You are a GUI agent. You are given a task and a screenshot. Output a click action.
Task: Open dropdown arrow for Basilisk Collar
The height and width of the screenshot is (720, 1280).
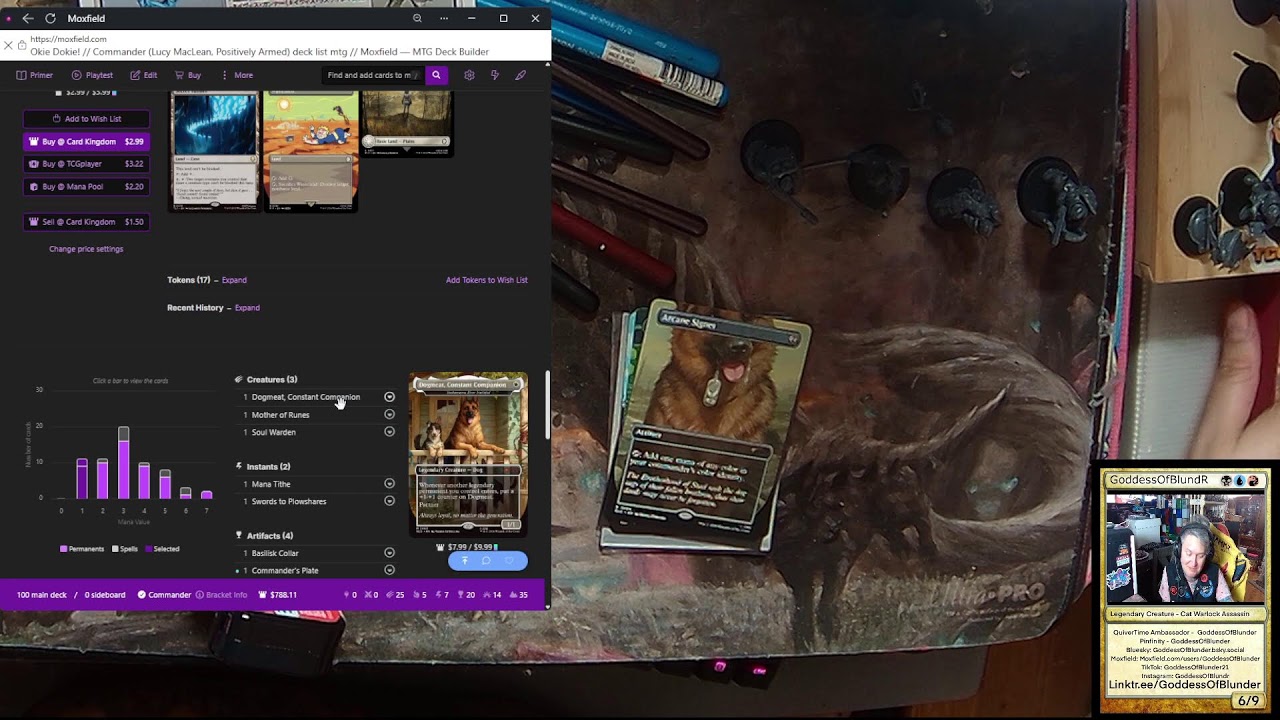[x=390, y=553]
